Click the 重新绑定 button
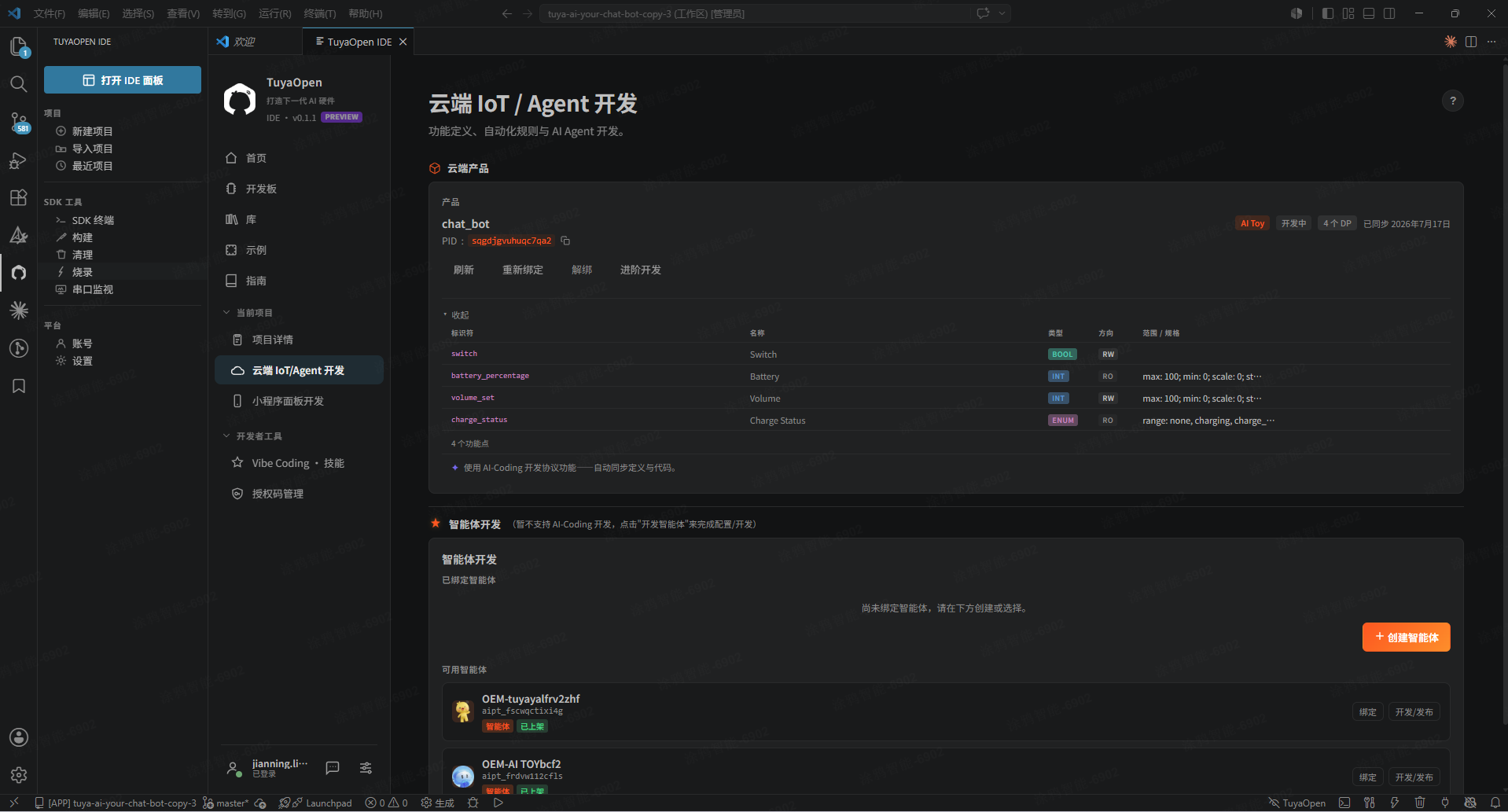 pyautogui.click(x=523, y=270)
